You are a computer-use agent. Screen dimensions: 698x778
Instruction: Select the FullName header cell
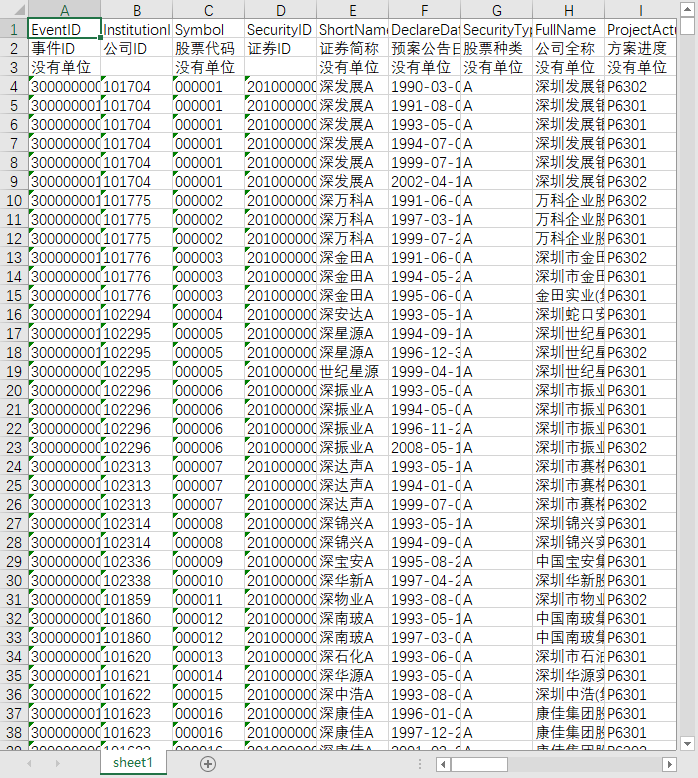pyautogui.click(x=569, y=29)
